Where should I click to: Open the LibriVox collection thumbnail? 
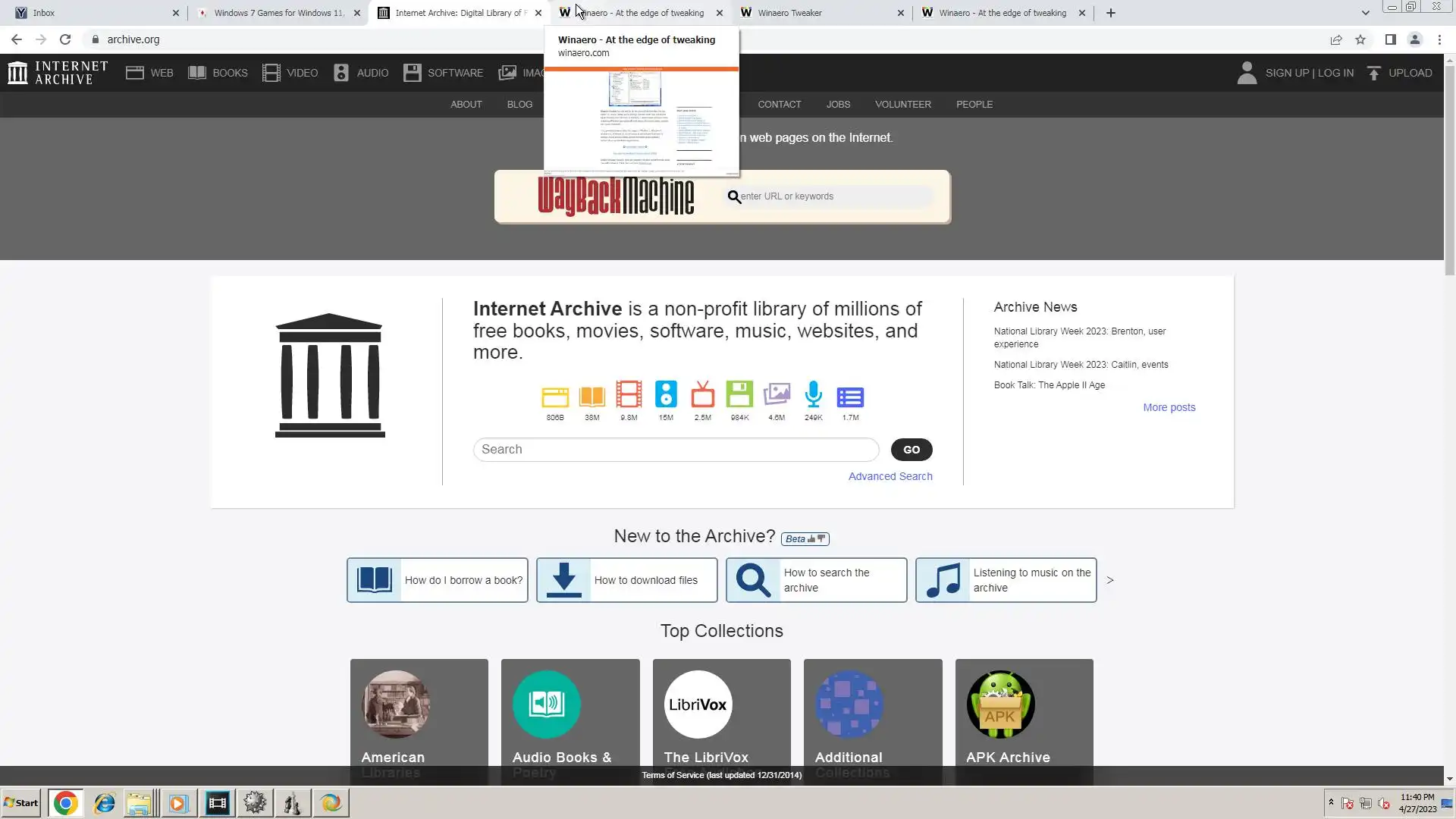pos(698,704)
